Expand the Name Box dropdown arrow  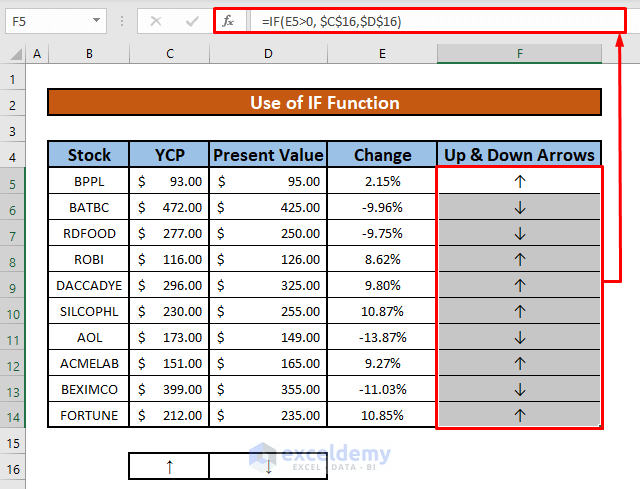(x=97, y=21)
